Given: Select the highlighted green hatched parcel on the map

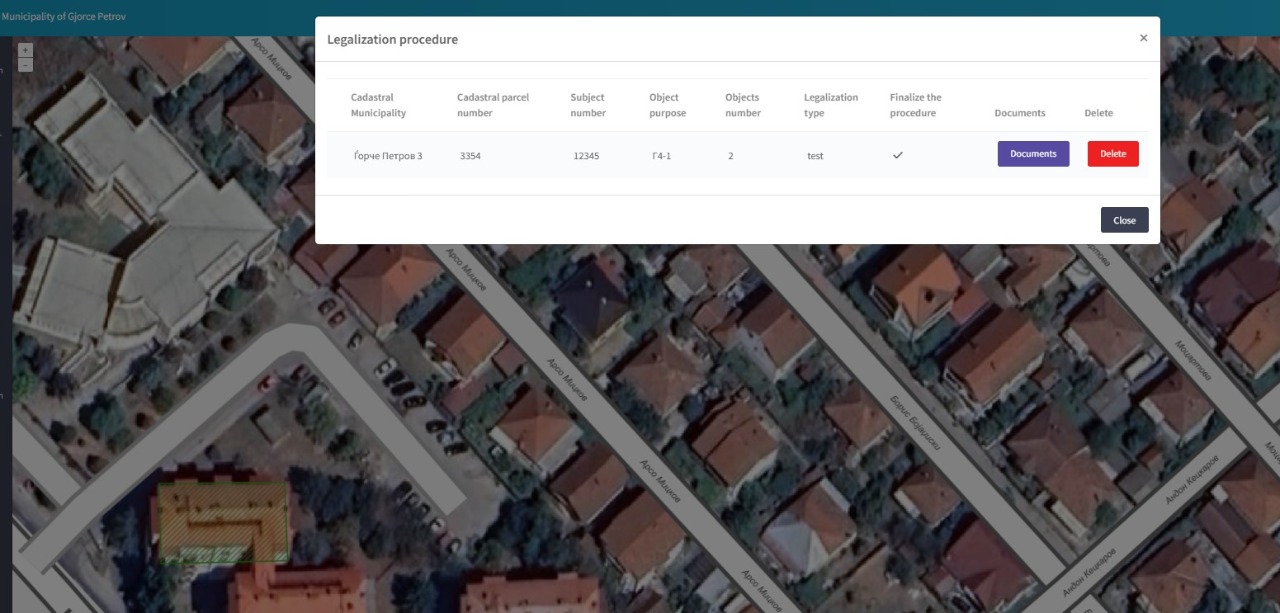Looking at the screenshot, I should [223, 521].
